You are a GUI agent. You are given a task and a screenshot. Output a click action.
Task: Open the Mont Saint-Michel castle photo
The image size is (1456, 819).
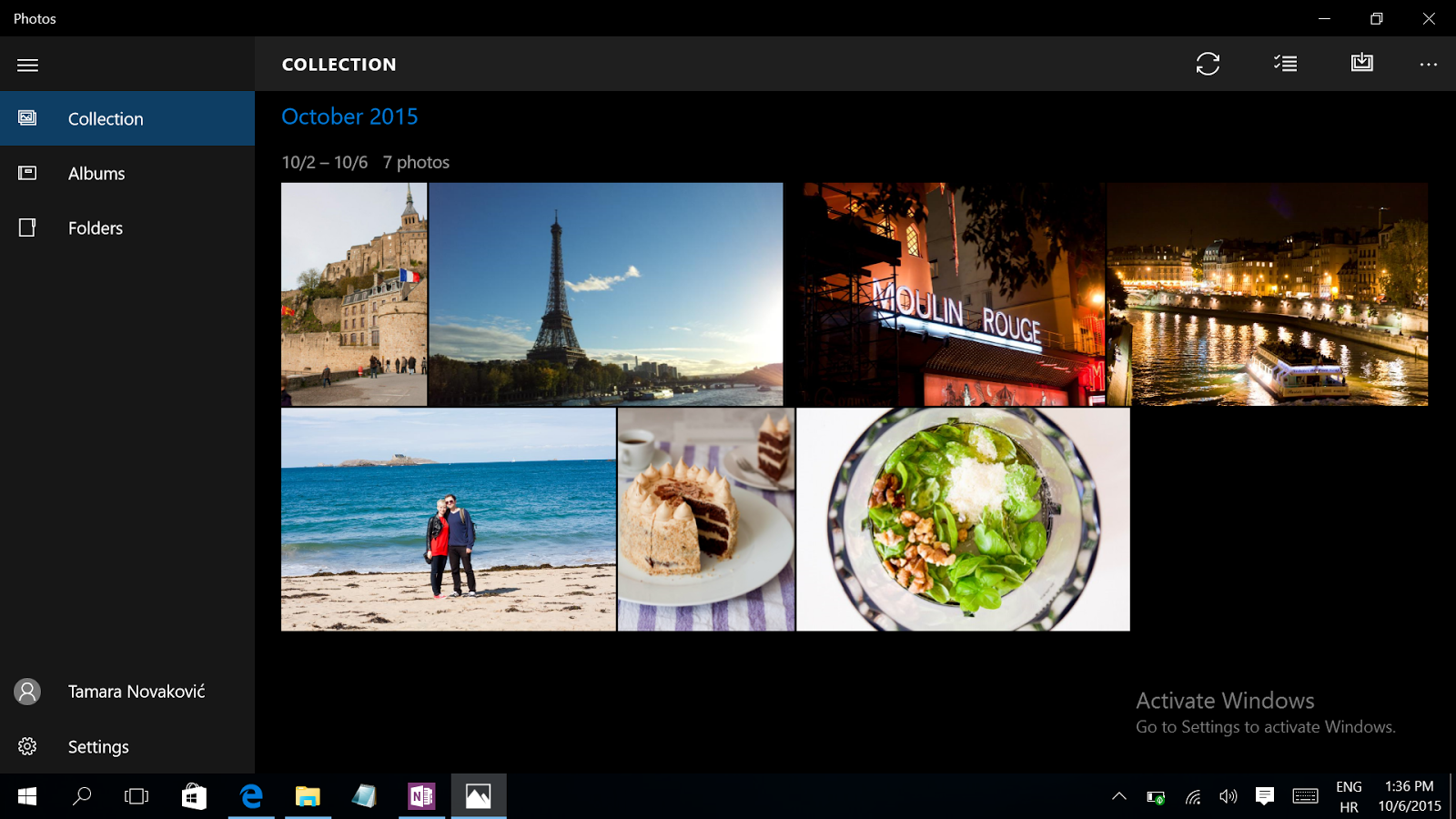tap(354, 294)
